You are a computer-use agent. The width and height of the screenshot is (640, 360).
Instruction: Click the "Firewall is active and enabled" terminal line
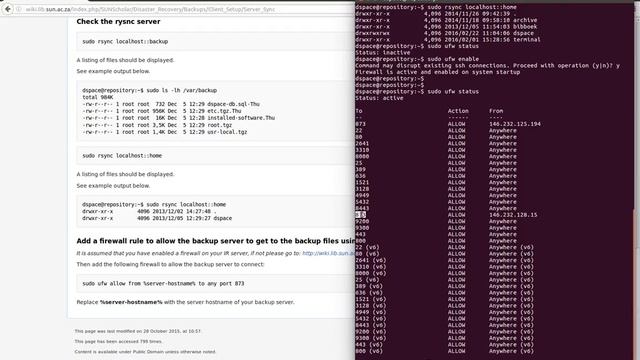pyautogui.click(x=438, y=72)
